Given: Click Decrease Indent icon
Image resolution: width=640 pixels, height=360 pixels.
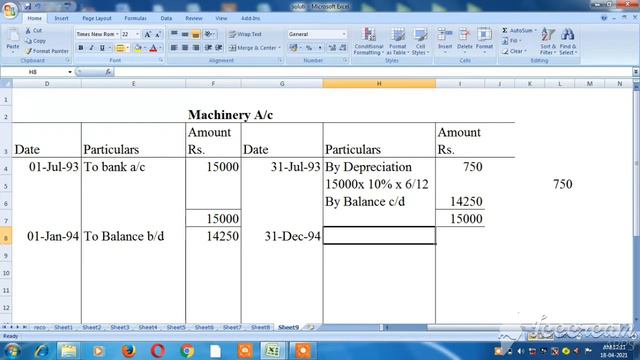Looking at the screenshot, I should click(x=209, y=48).
